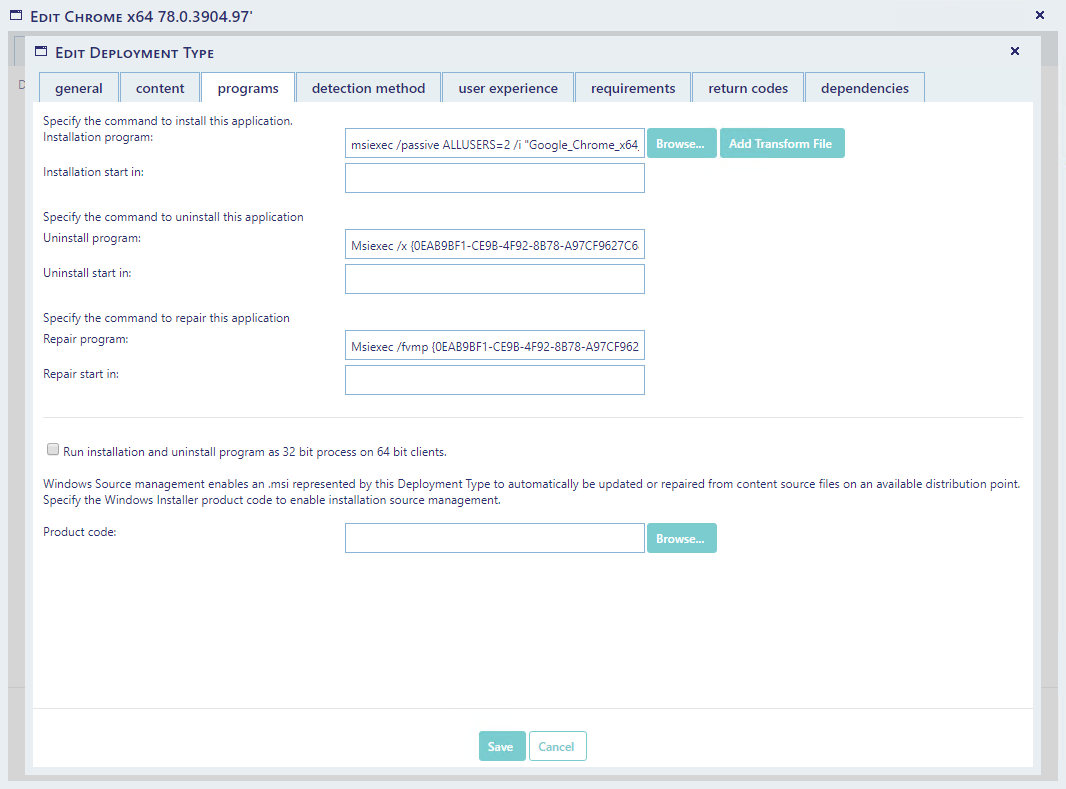Click the Uninstall program text field
Screen dimensions: 1066x789
pyautogui.click(x=494, y=245)
